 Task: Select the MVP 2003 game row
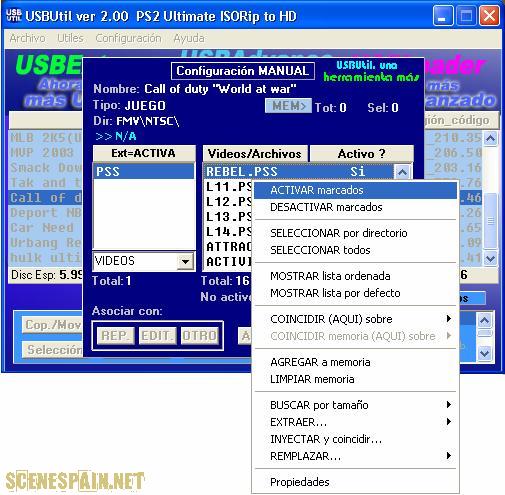tap(46, 153)
